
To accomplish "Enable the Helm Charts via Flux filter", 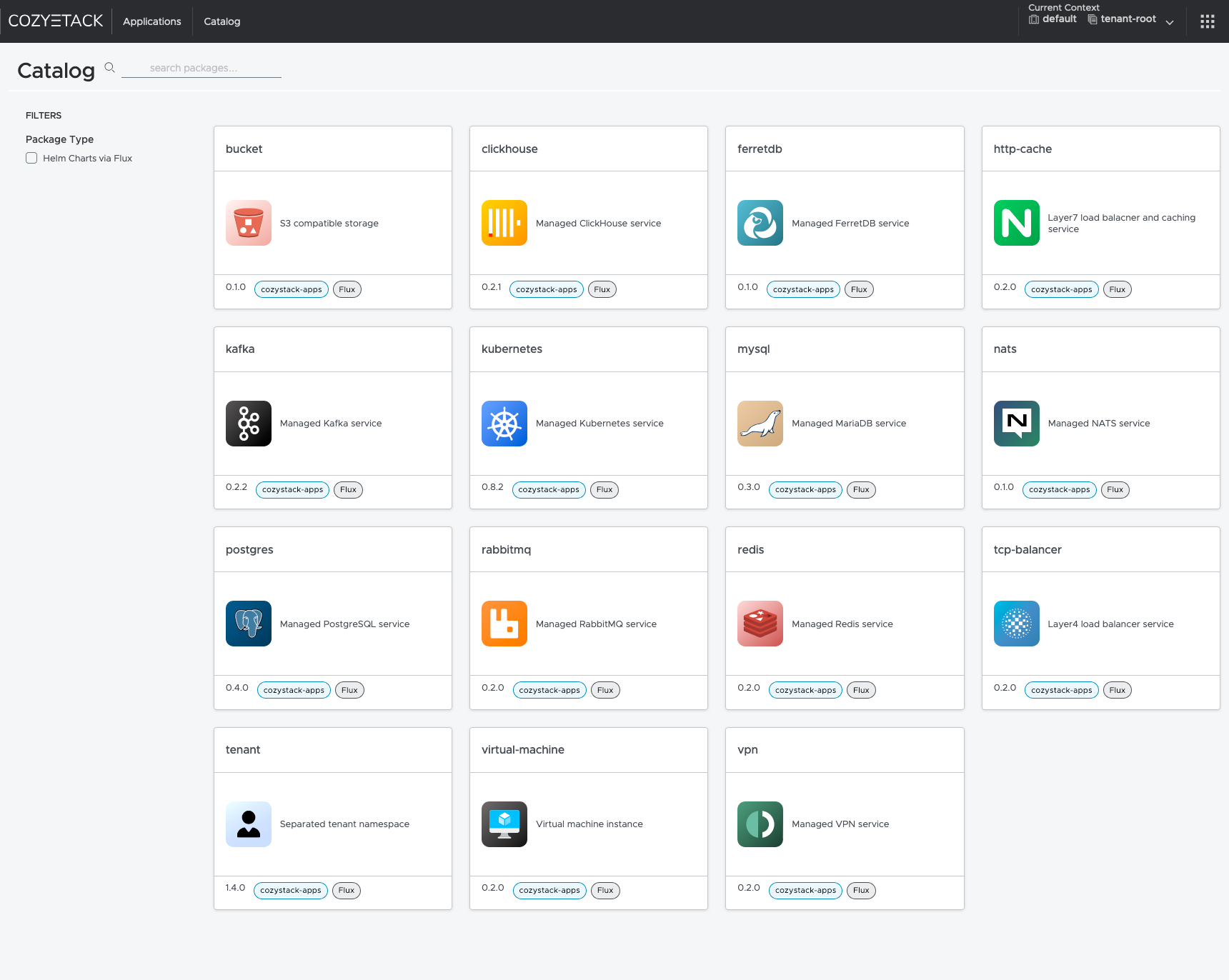I will pos(31,158).
